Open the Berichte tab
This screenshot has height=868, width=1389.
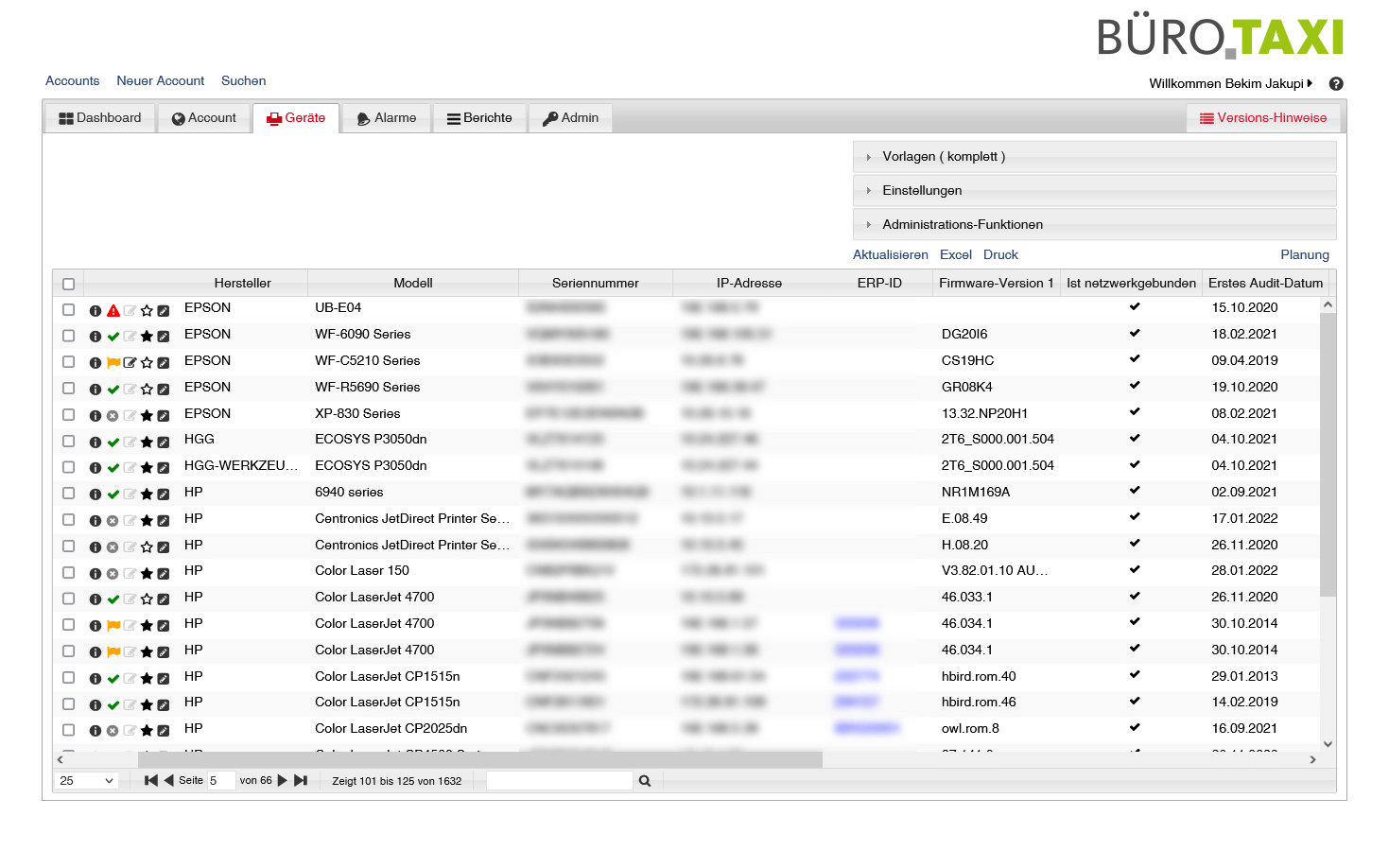tap(479, 118)
